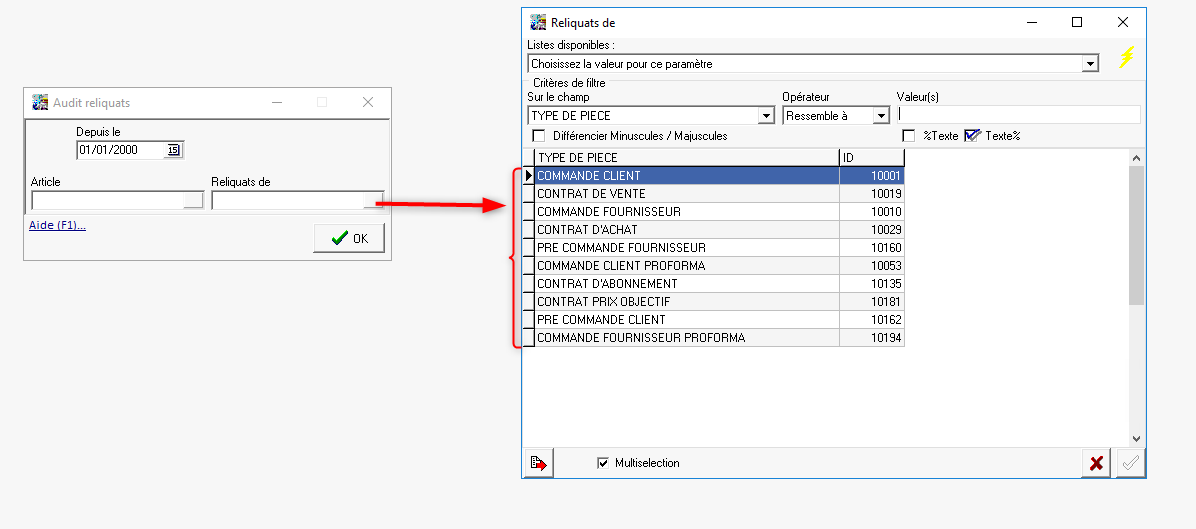Open the Aide (F1) help link
Image resolution: width=1196 pixels, height=529 pixels.
(x=57, y=225)
